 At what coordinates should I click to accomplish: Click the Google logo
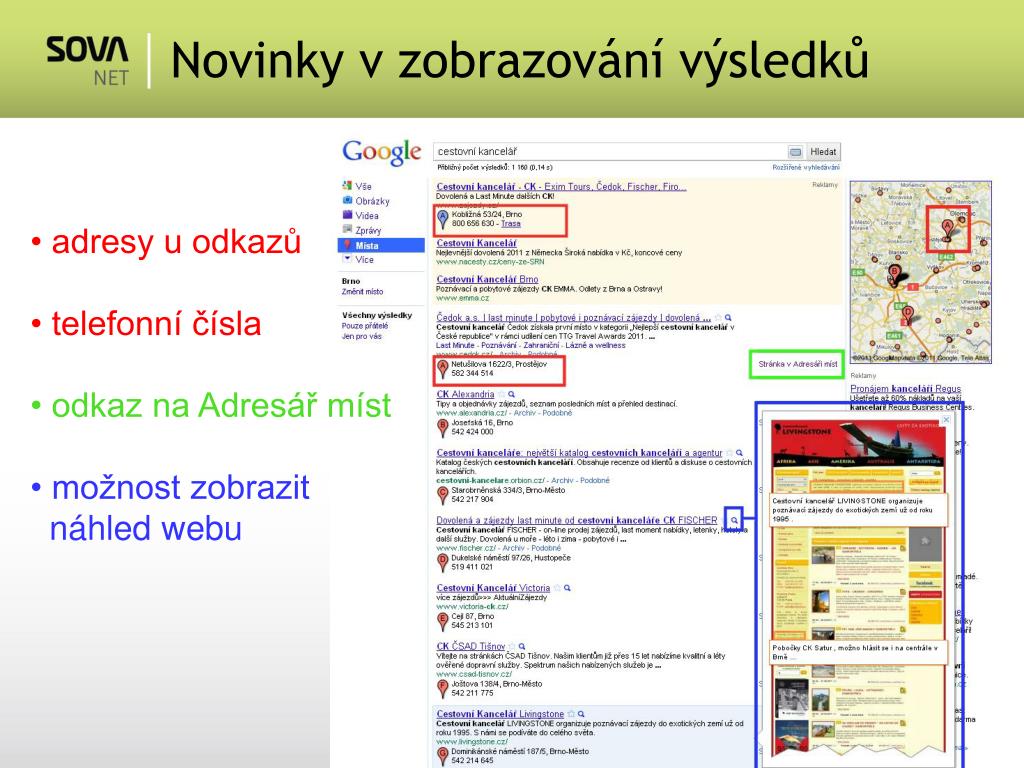pyautogui.click(x=382, y=152)
